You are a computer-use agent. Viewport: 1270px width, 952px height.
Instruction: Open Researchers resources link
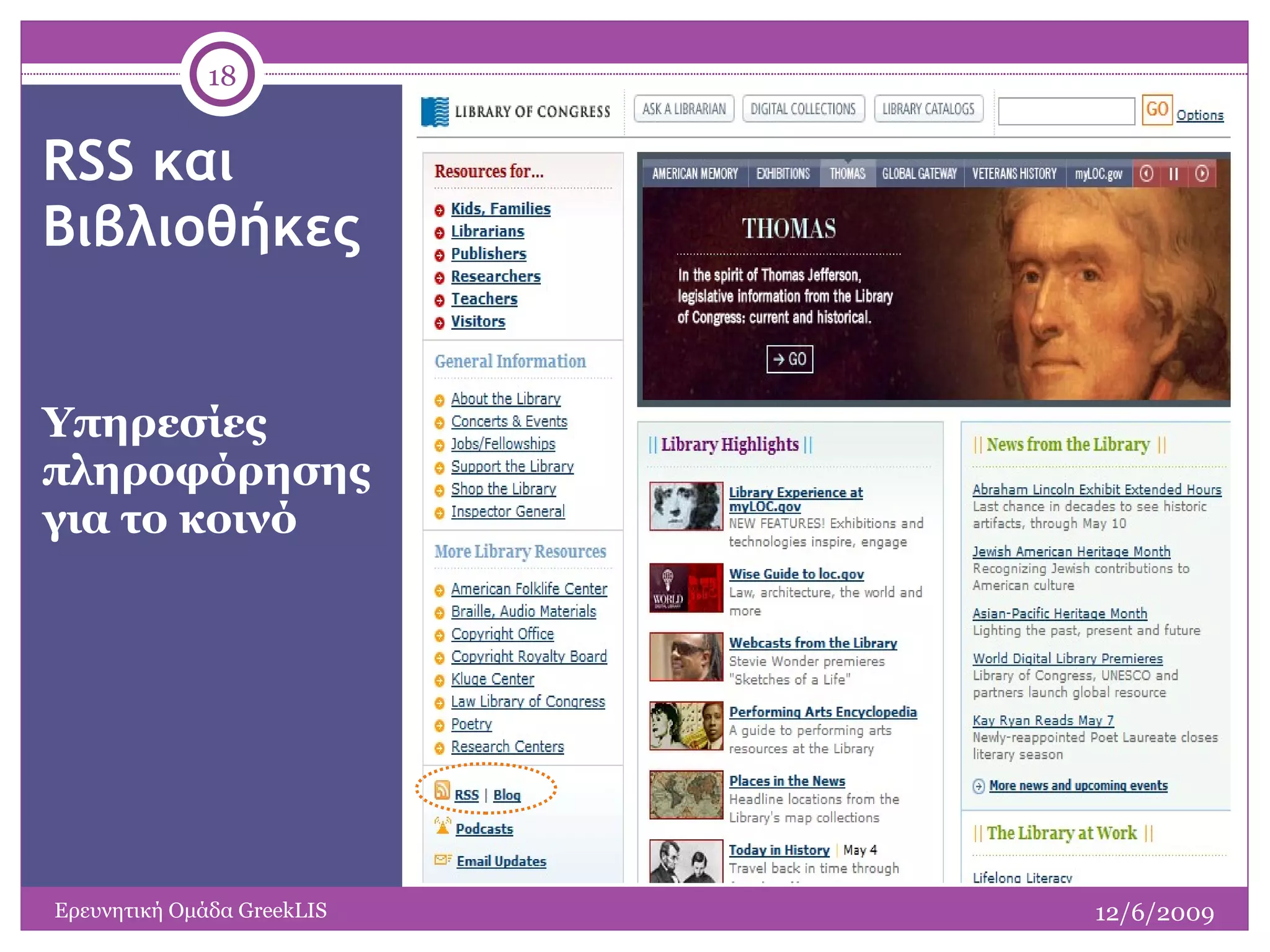click(495, 276)
